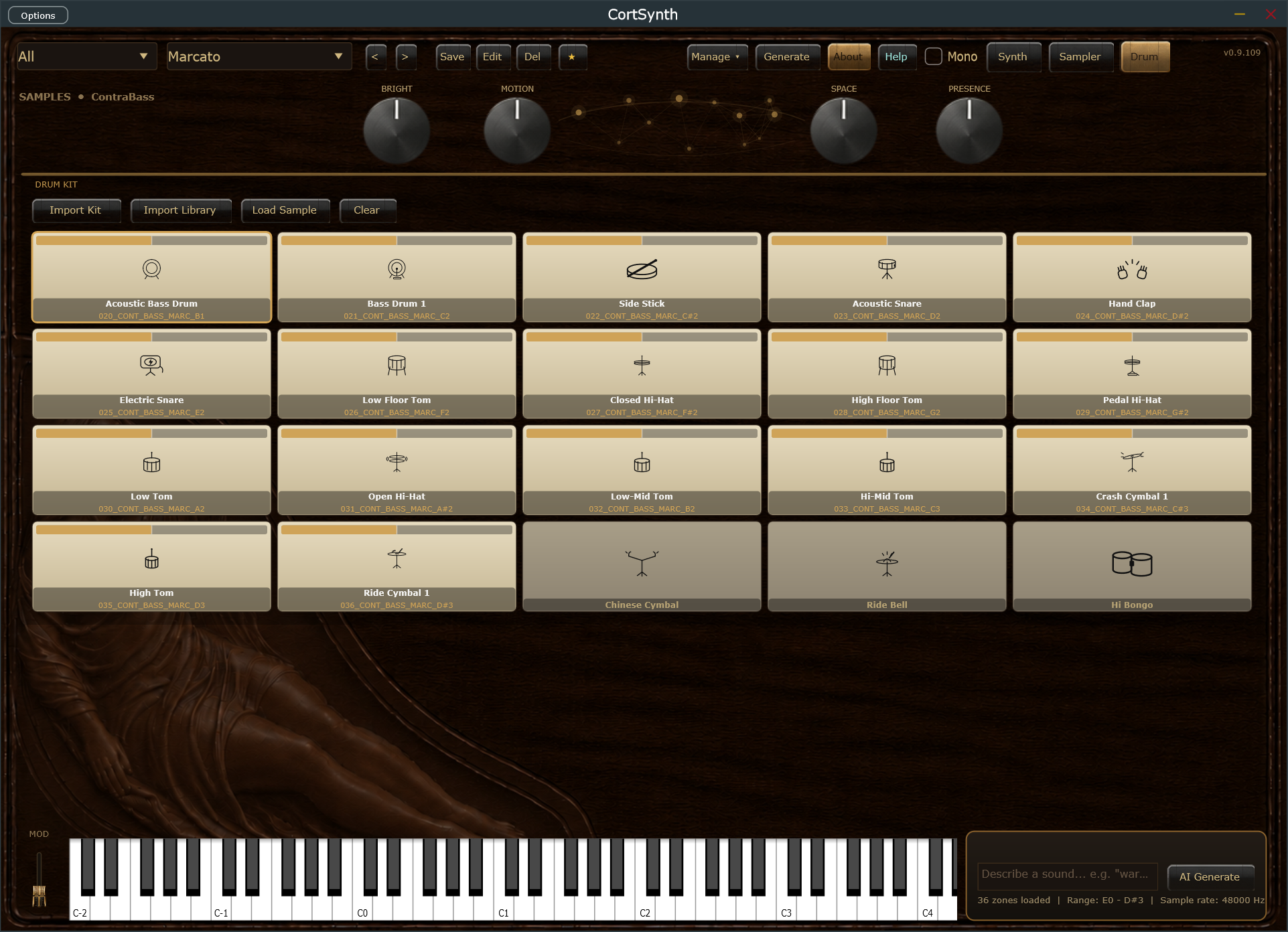Adjust the SPACE knob
The image size is (1288, 932).
(x=844, y=130)
